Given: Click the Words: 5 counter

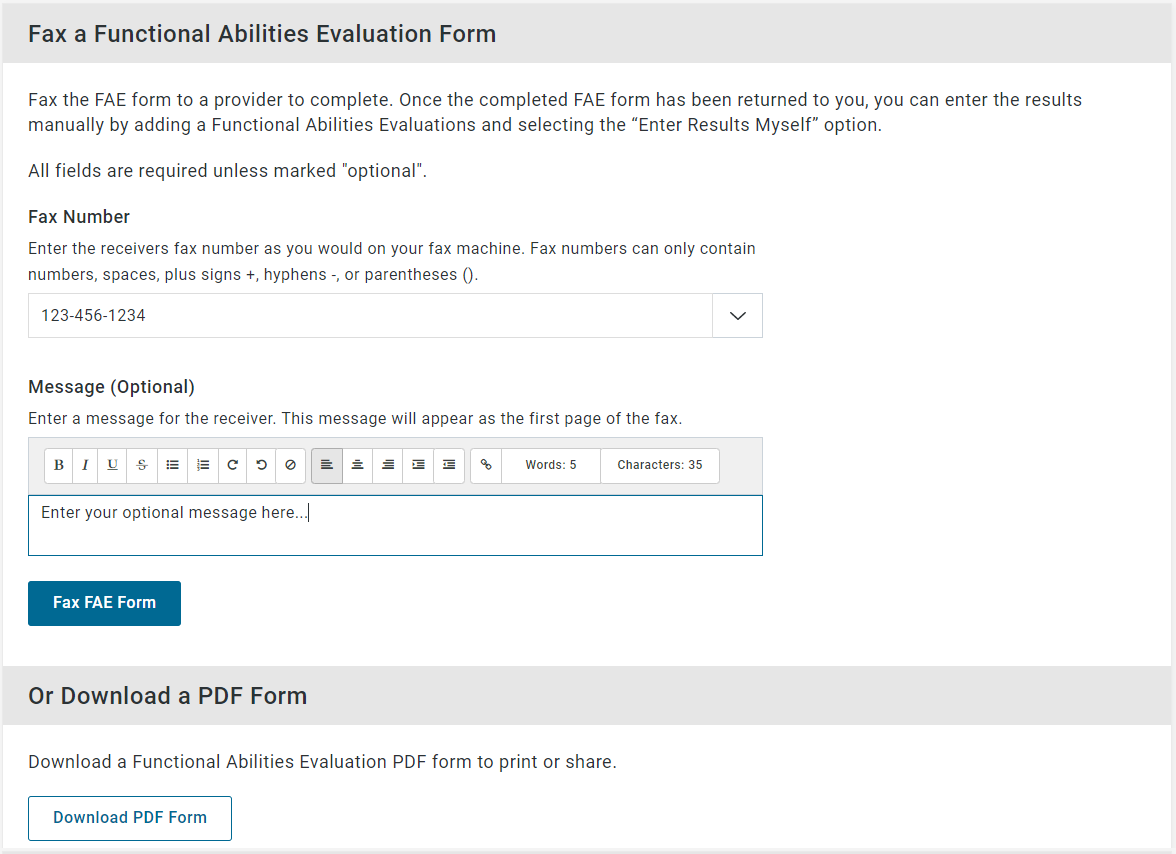Looking at the screenshot, I should [551, 465].
